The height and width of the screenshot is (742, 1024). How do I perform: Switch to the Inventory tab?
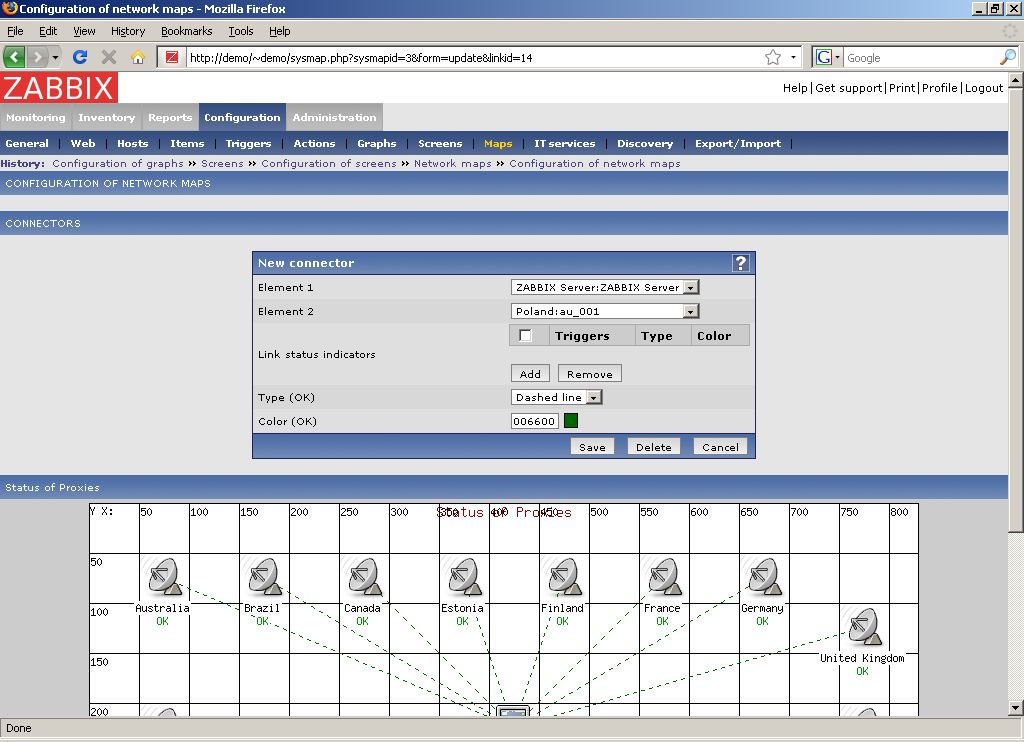[106, 118]
